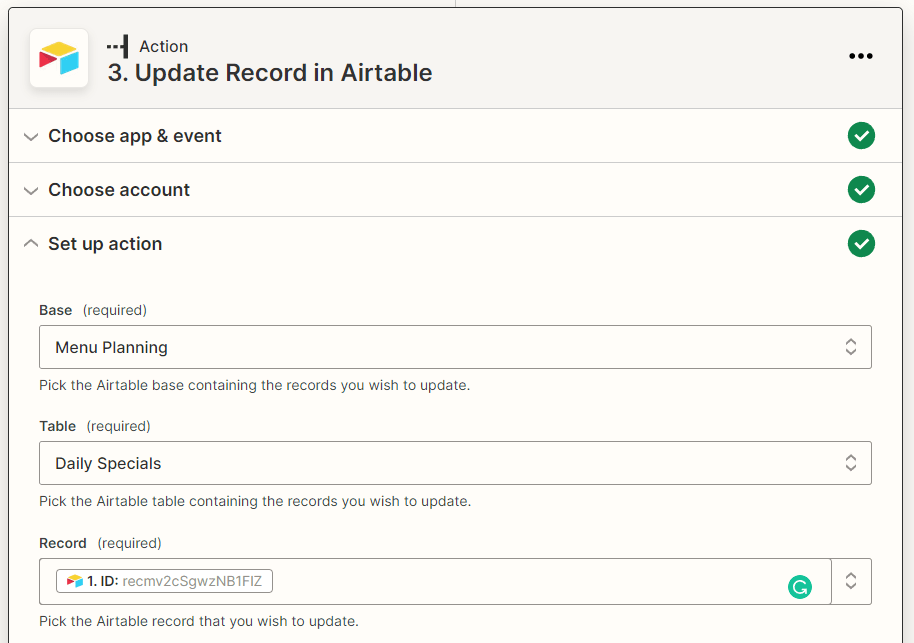Click the Choose app & event heading text
Screen dimensions: 914x643
[135, 136]
